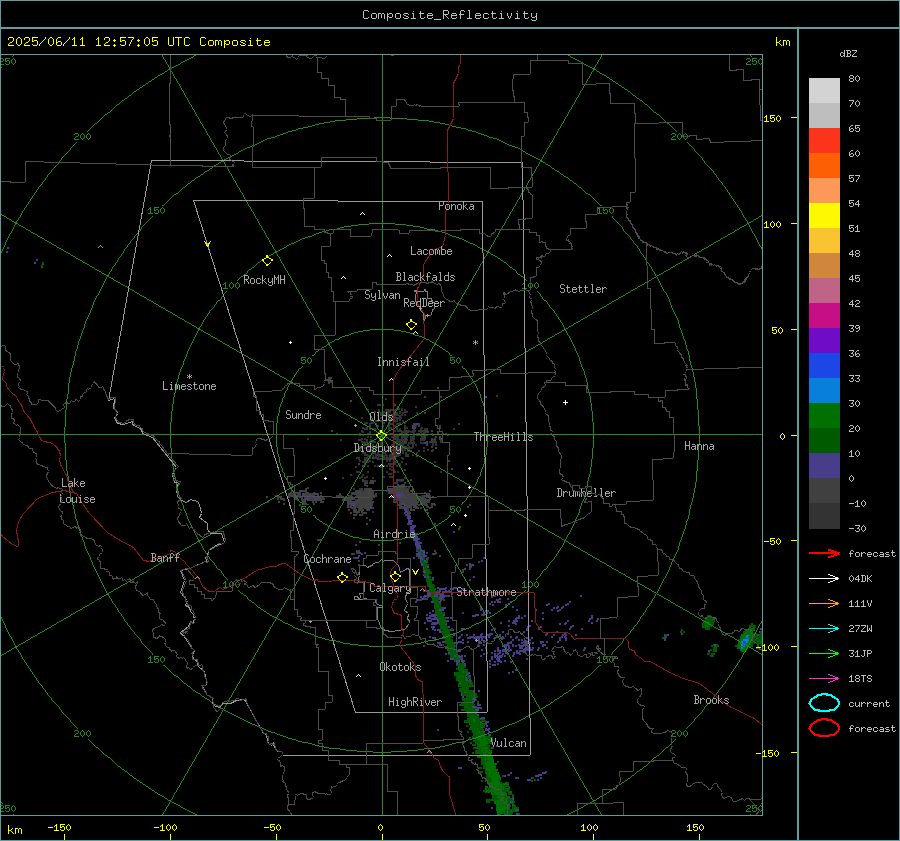Click the Okotoks map label
Image resolution: width=900 pixels, height=841 pixels.
pos(400,667)
